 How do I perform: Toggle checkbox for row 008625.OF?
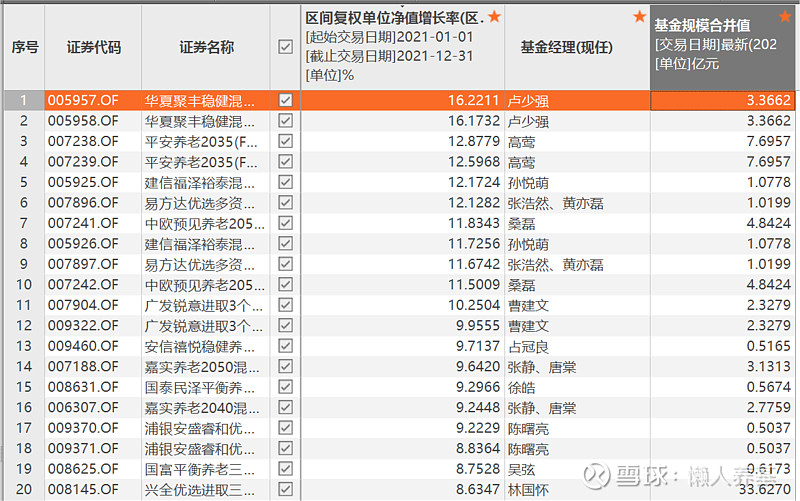pyautogui.click(x=286, y=468)
